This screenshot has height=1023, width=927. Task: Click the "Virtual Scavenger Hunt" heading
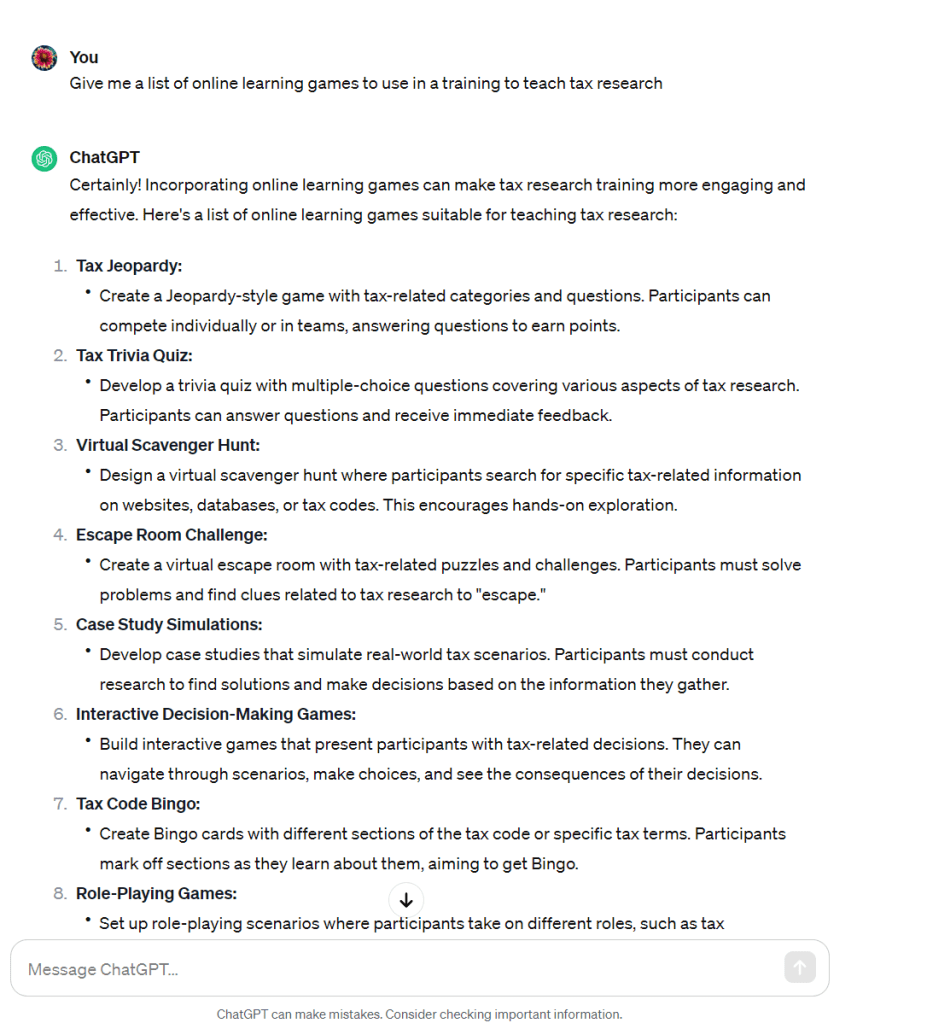167,445
